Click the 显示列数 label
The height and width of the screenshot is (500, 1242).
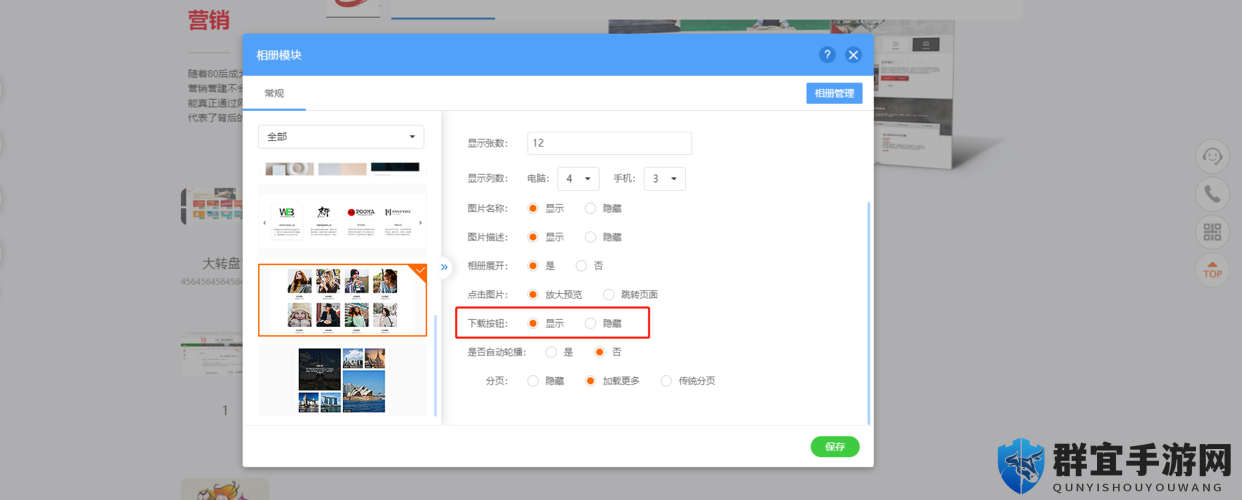point(487,180)
